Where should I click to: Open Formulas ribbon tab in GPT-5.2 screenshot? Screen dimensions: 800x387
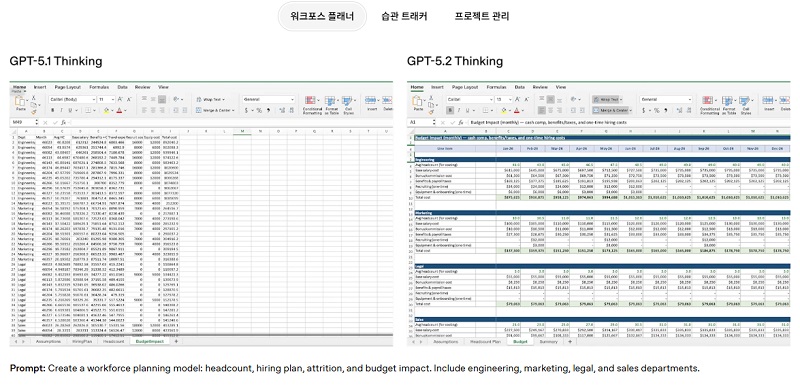tap(496, 87)
